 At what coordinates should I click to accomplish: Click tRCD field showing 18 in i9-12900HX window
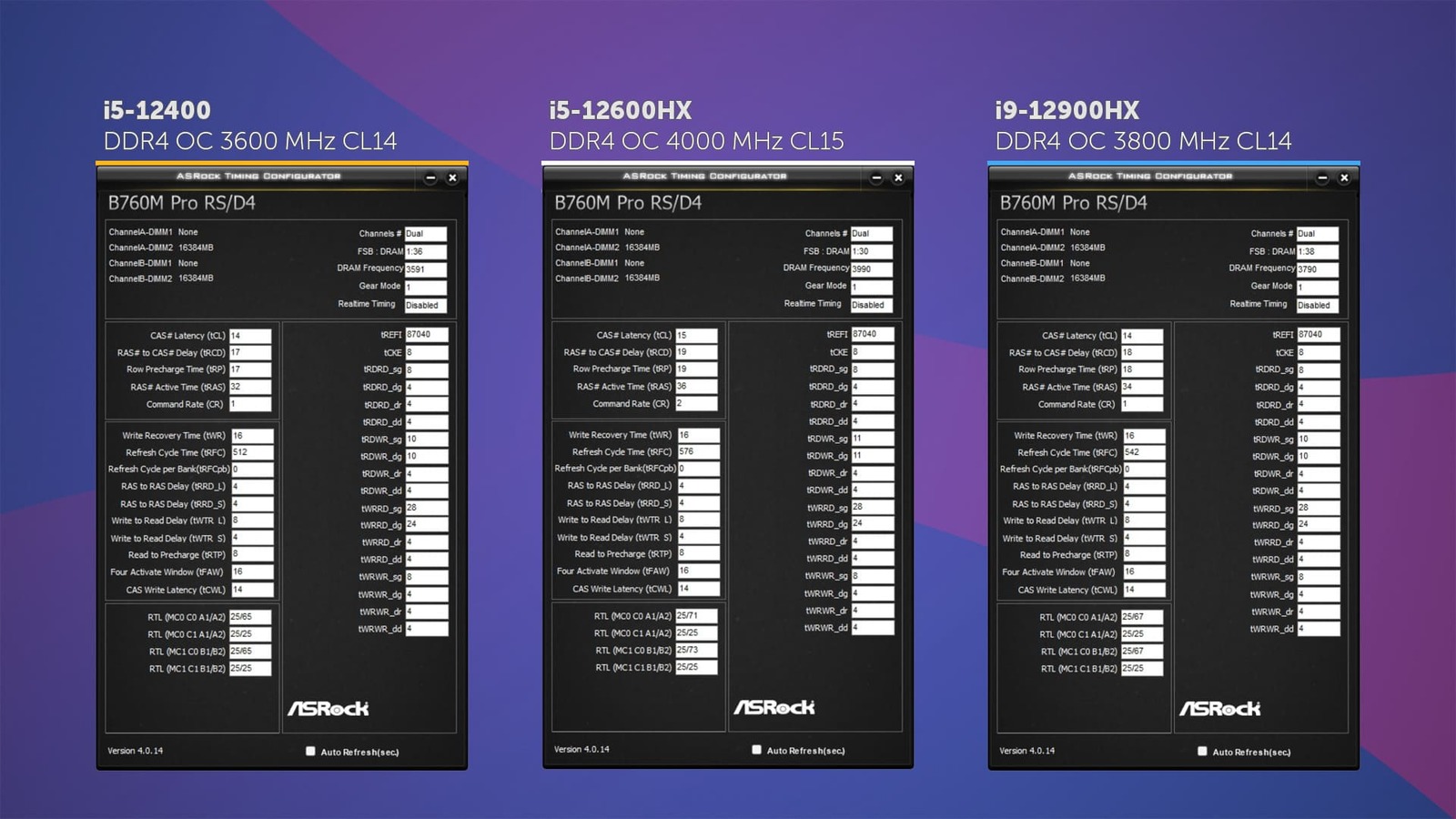pos(1142,352)
